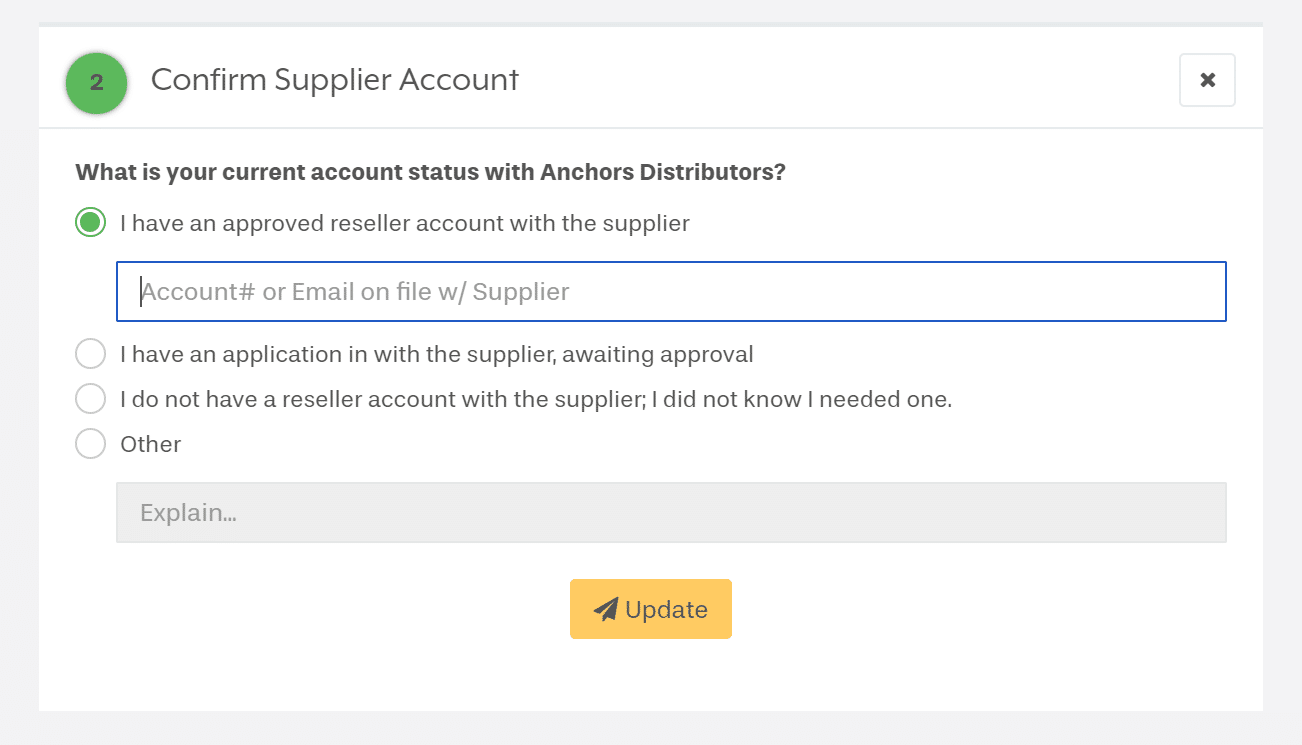
Task: Click the X icon in the header
Action: click(x=1207, y=80)
